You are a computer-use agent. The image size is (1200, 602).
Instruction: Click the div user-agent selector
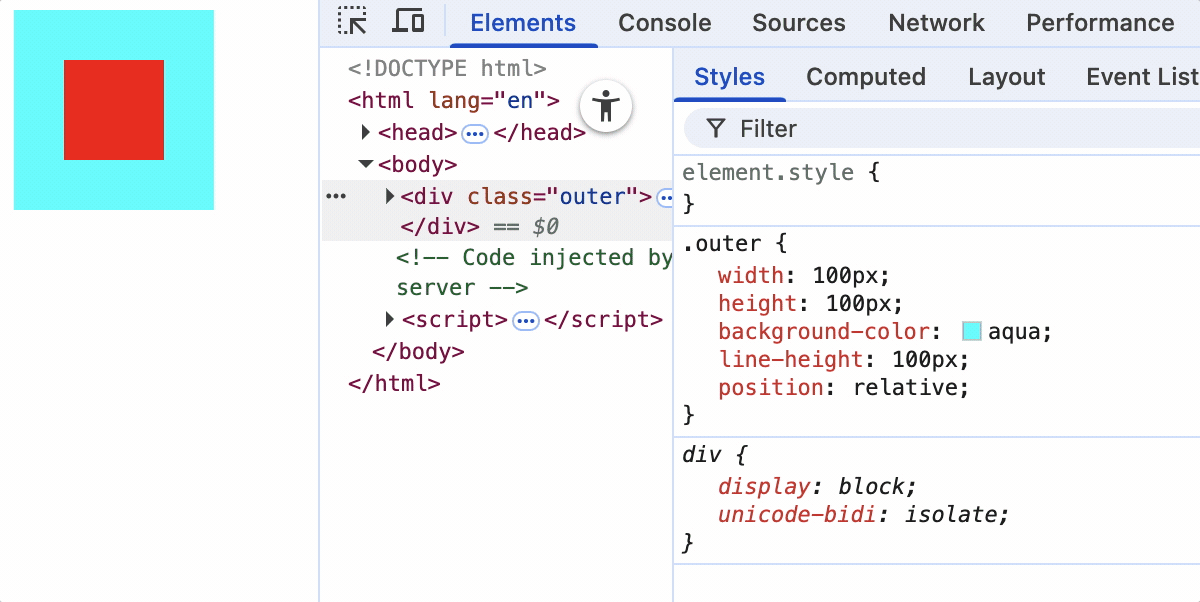[703, 455]
